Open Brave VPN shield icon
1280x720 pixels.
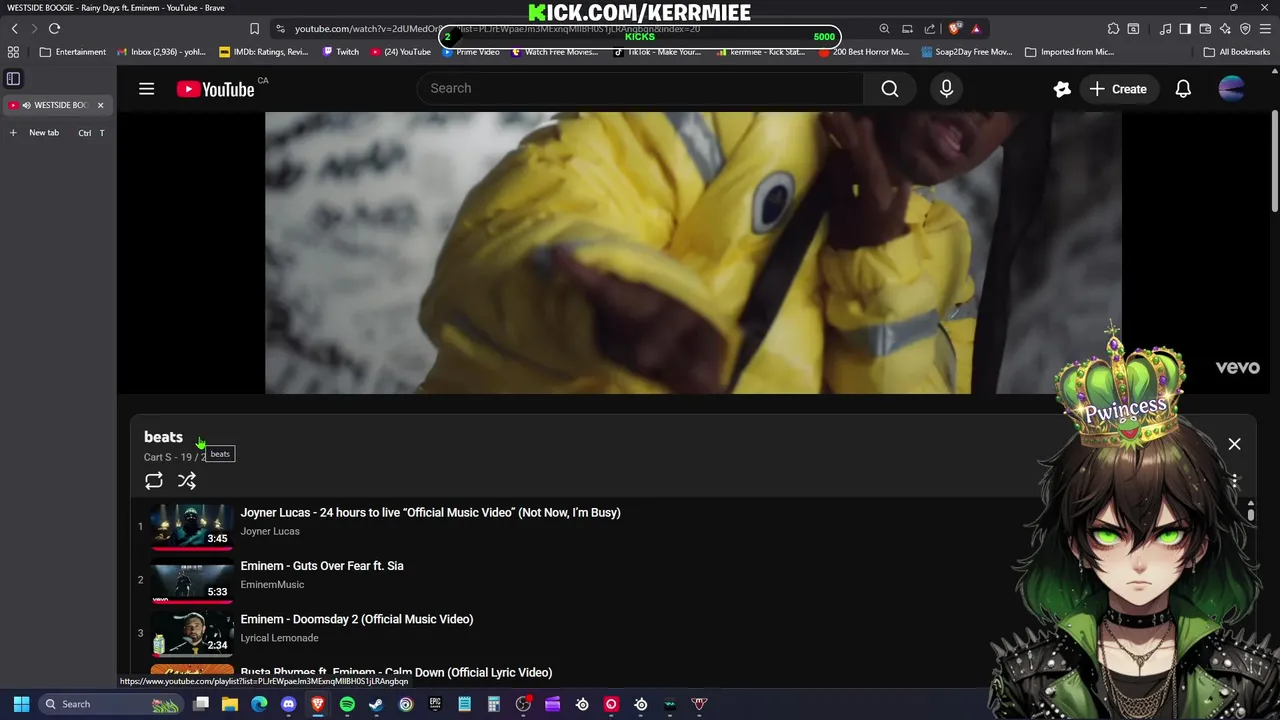[1245, 29]
